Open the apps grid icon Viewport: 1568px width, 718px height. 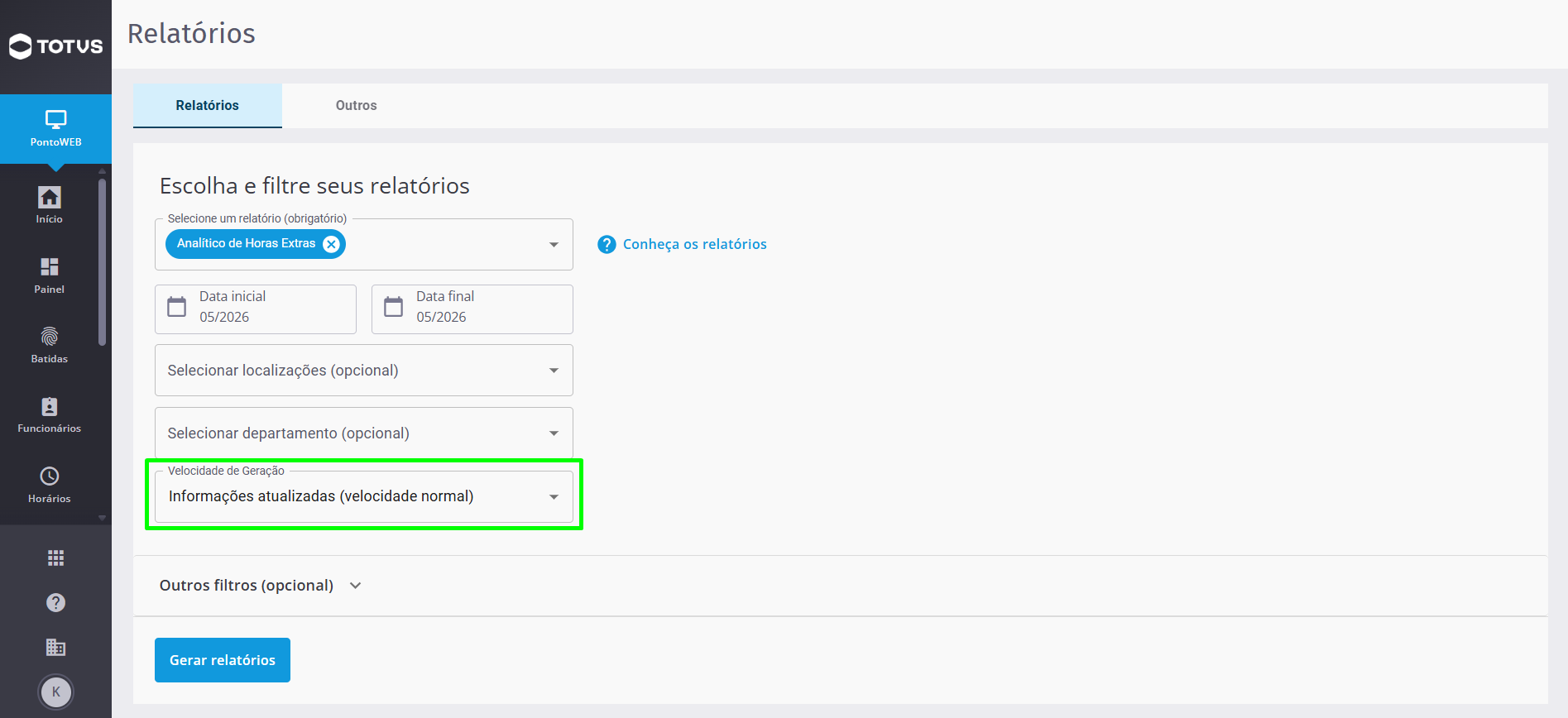click(x=55, y=558)
